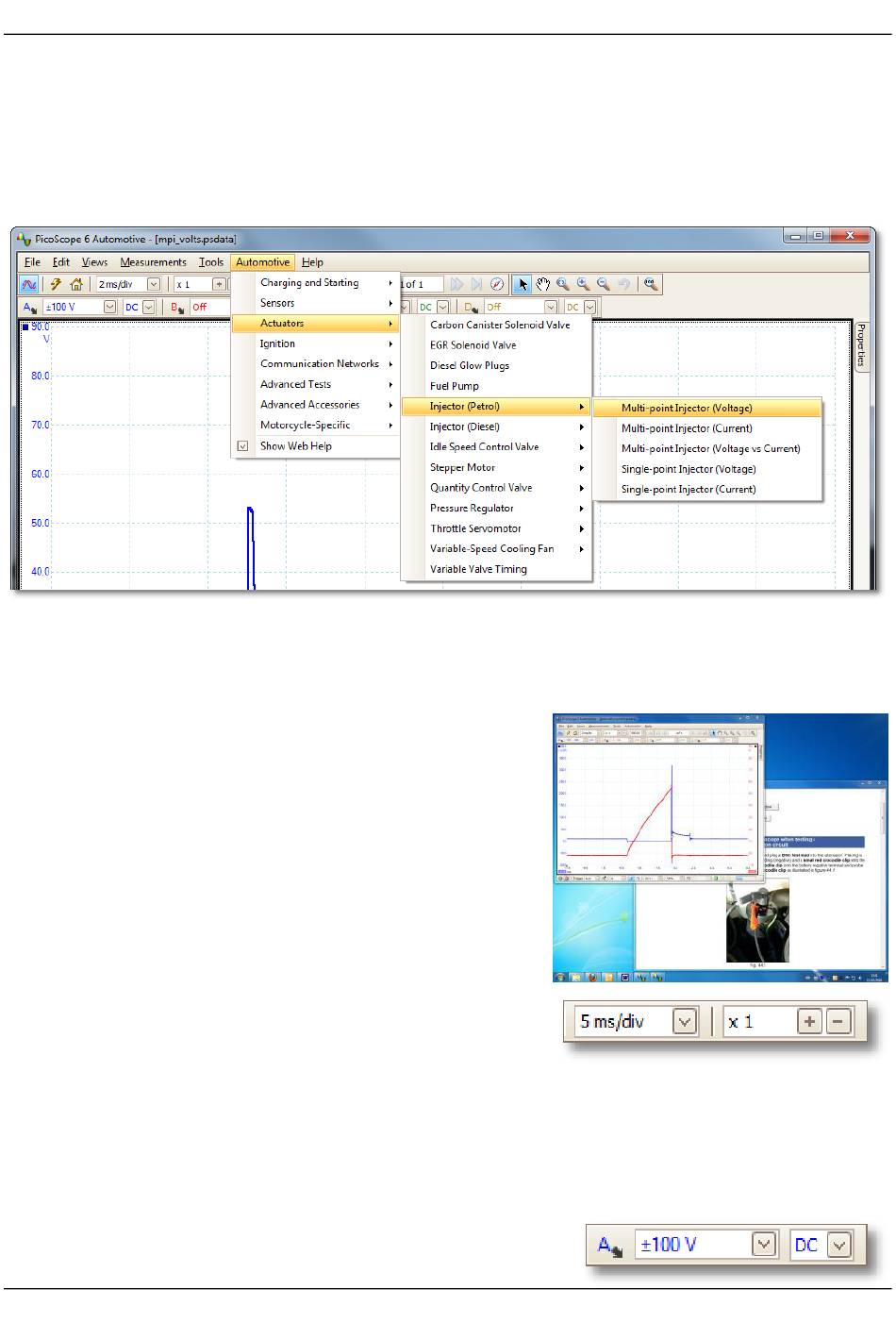The image size is (896, 1323).
Task: Click the lightning bolt auto-setup icon
Action: [56, 284]
